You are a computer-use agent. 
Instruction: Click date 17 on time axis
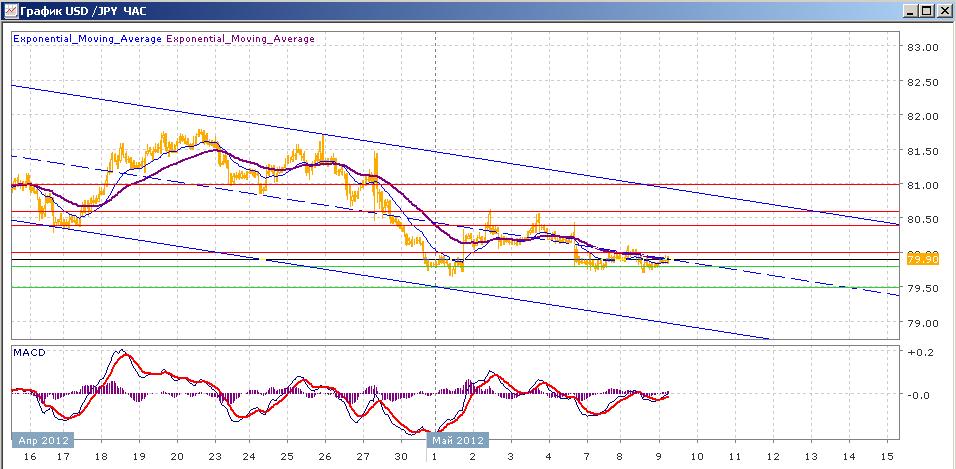63,456
